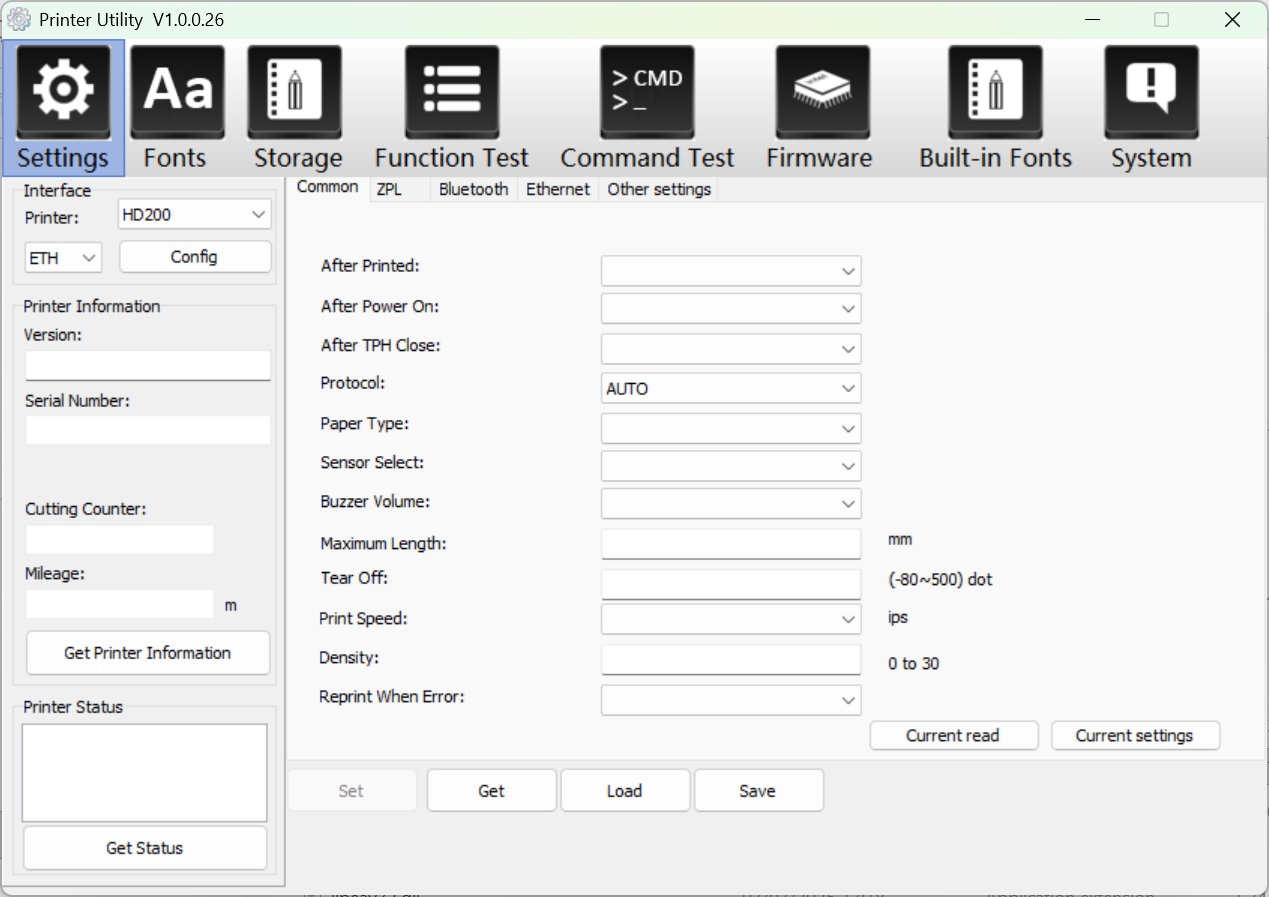
Task: Open the Firmware chip icon
Action: click(x=822, y=92)
